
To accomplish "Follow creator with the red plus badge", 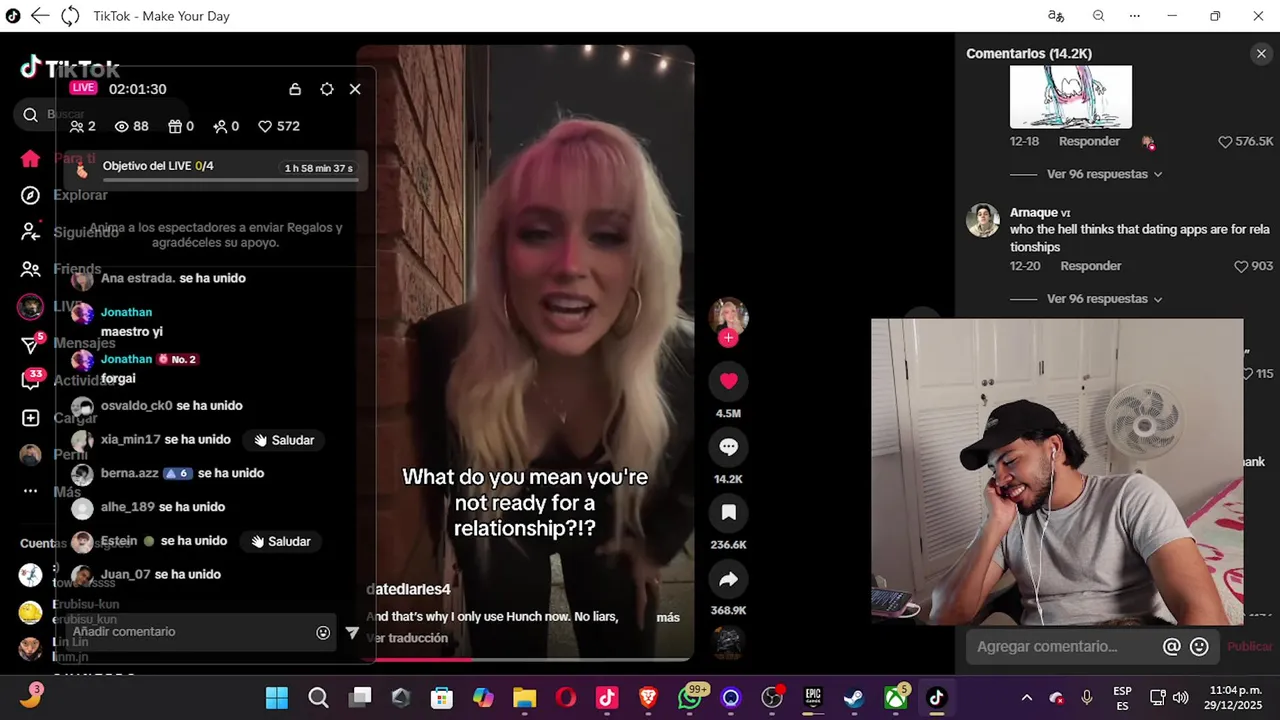I will 728,338.
